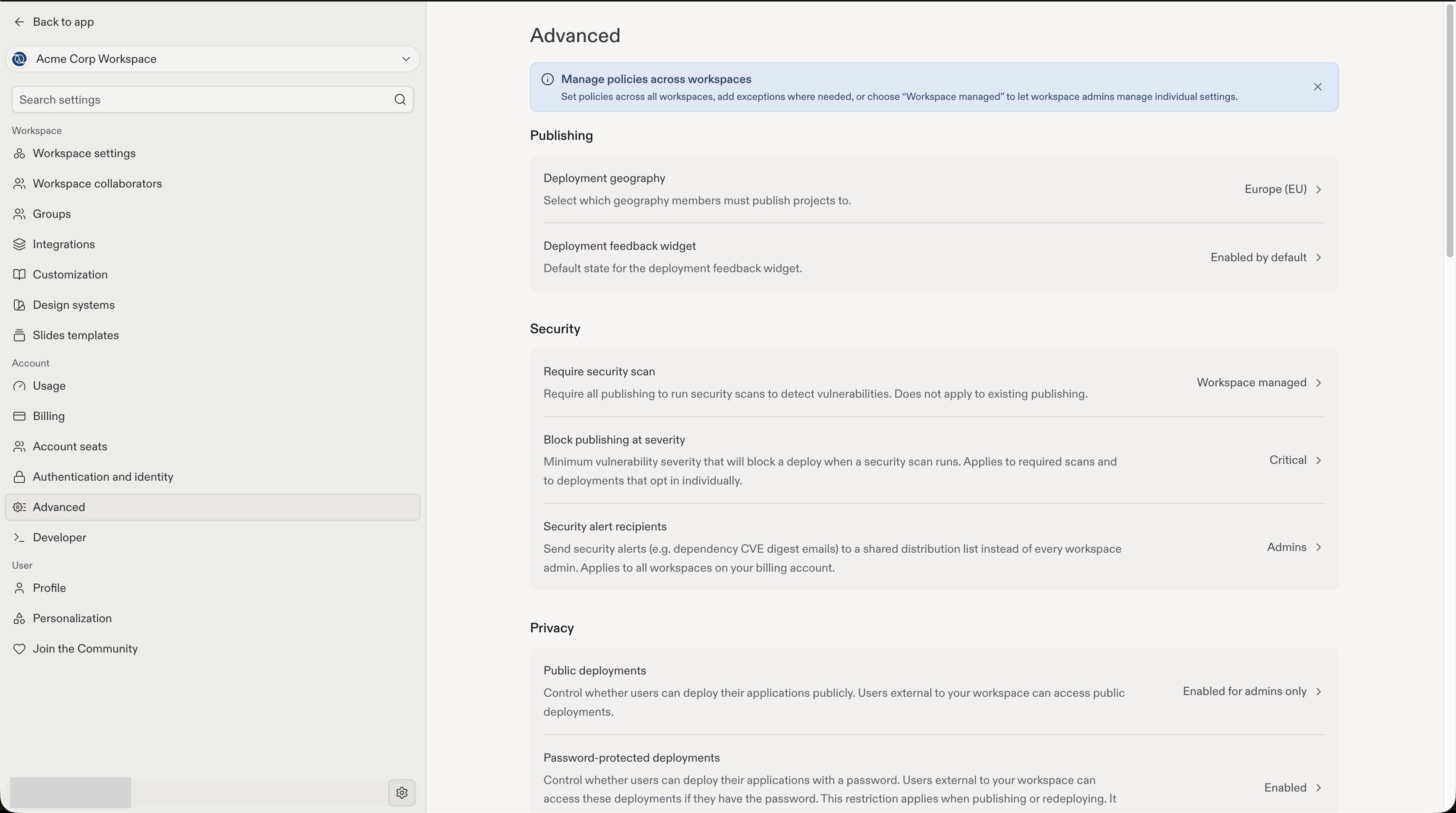Click the Usage gauge icon
Screen dimensions: 1456x813
point(19,386)
